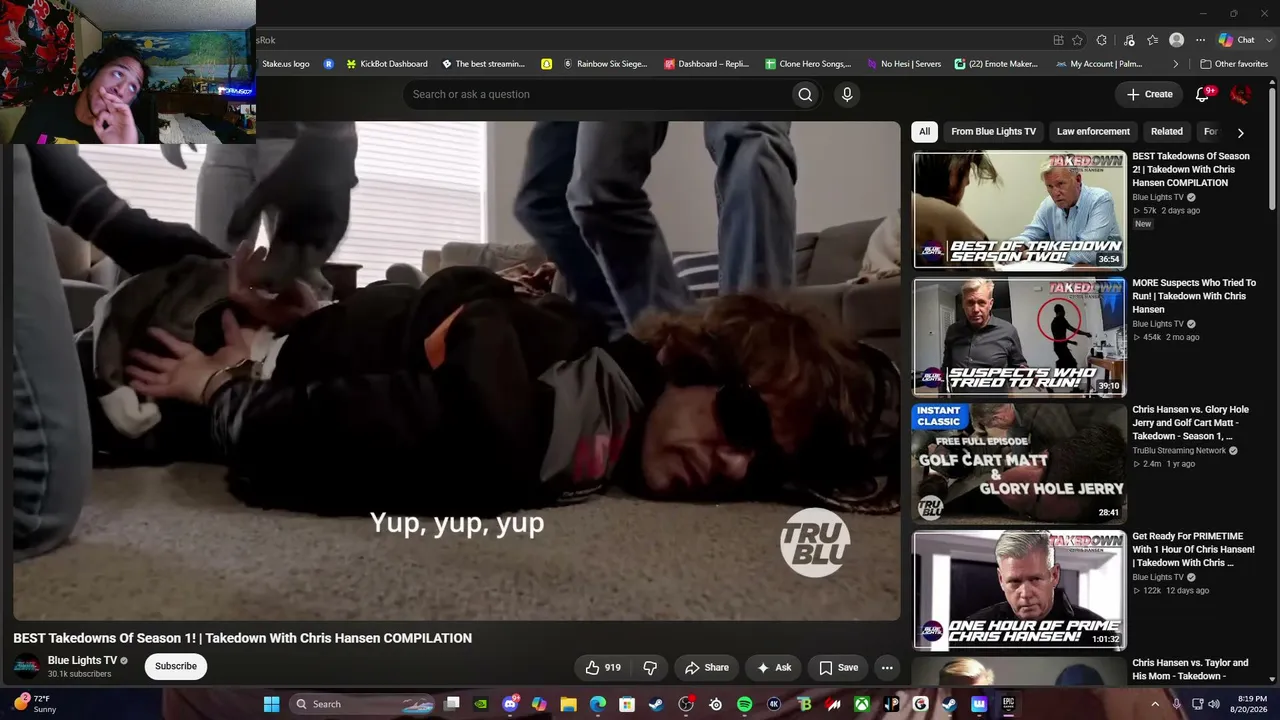Viewport: 1280px width, 720px height.
Task: Share this video
Action: (707, 667)
